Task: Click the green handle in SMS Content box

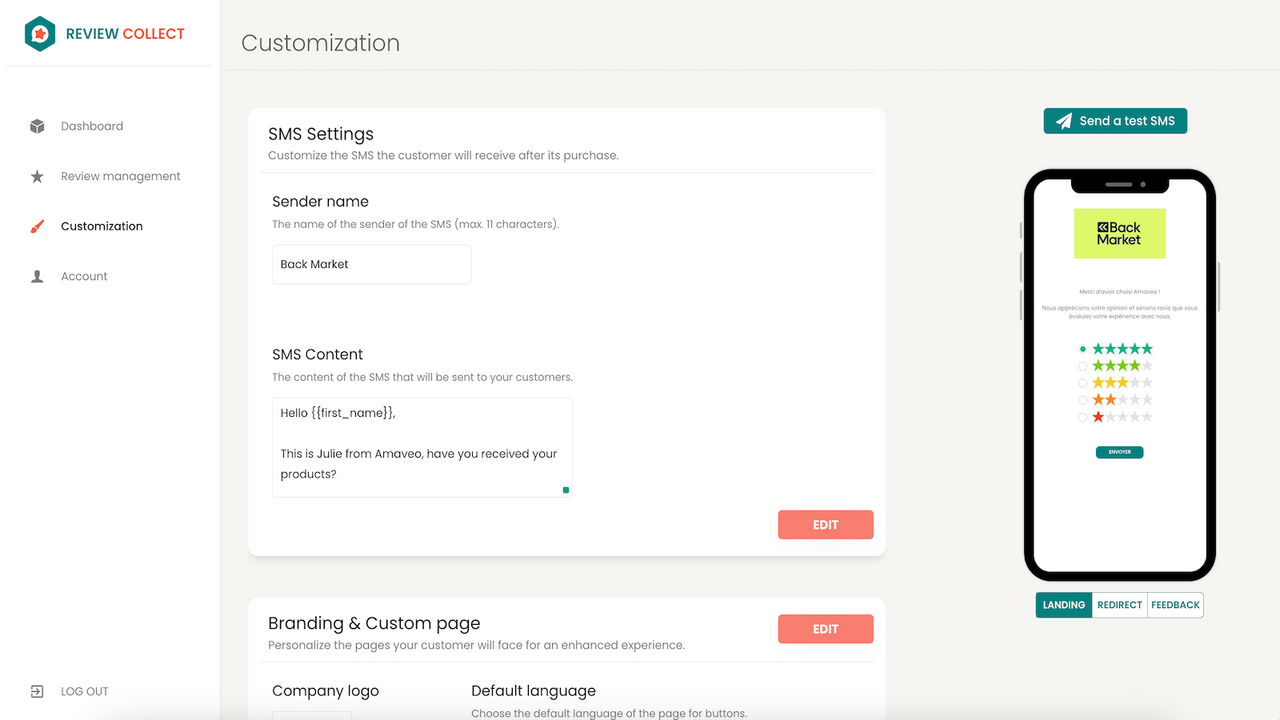Action: coord(566,490)
